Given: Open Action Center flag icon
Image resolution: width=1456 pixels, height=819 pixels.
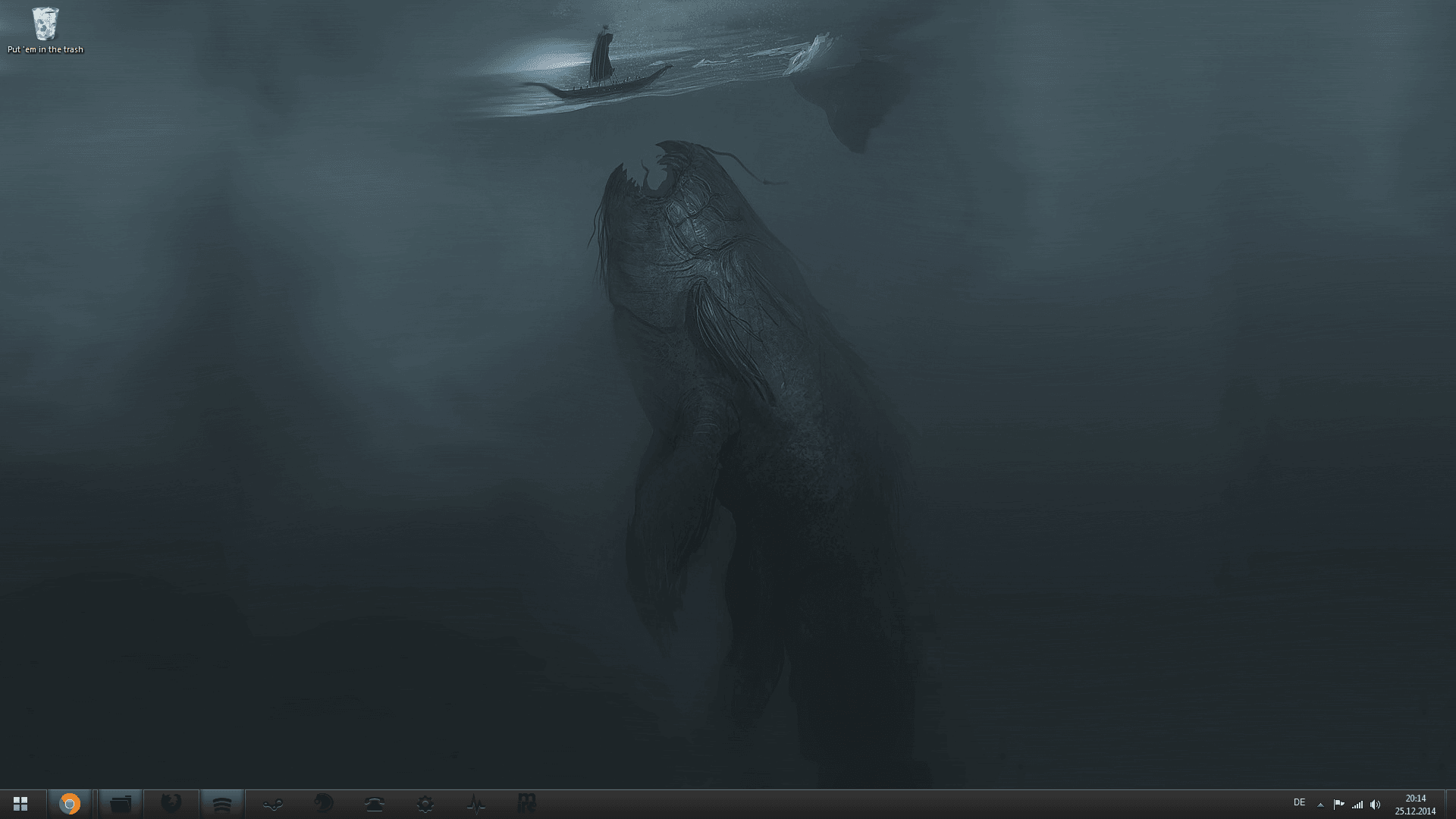Looking at the screenshot, I should point(1338,805).
